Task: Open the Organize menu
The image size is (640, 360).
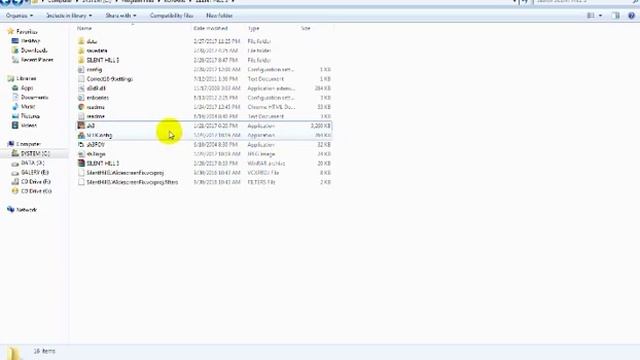Action: [19, 16]
